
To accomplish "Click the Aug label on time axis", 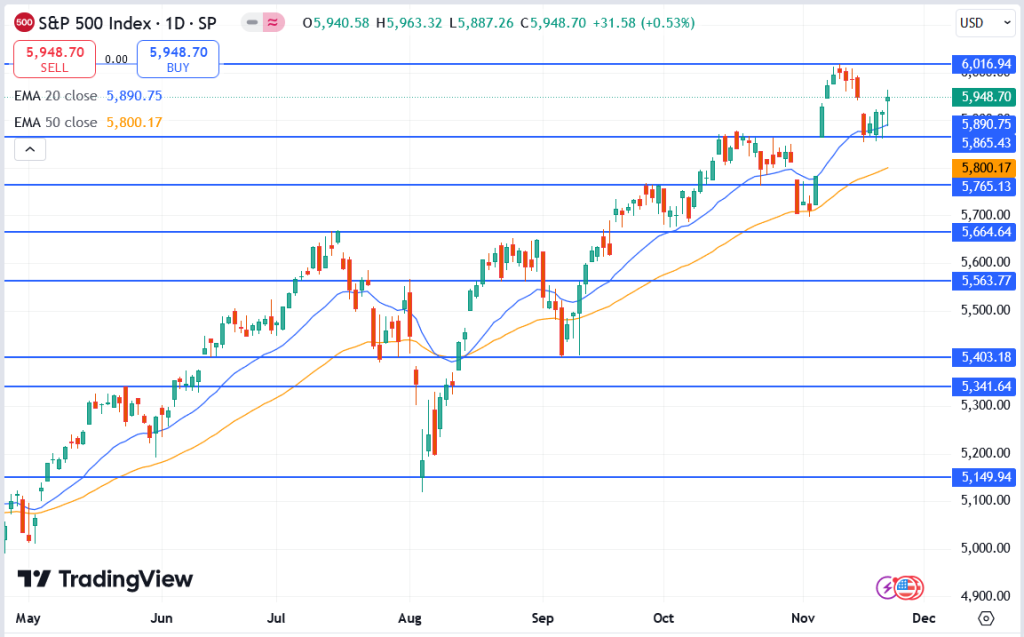I will [x=409, y=618].
